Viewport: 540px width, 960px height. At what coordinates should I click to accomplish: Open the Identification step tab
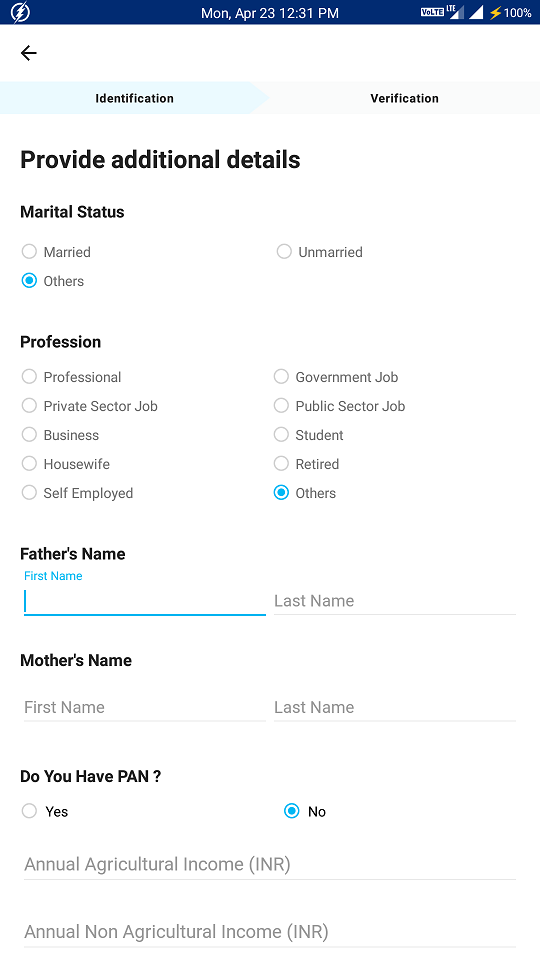[x=134, y=98]
